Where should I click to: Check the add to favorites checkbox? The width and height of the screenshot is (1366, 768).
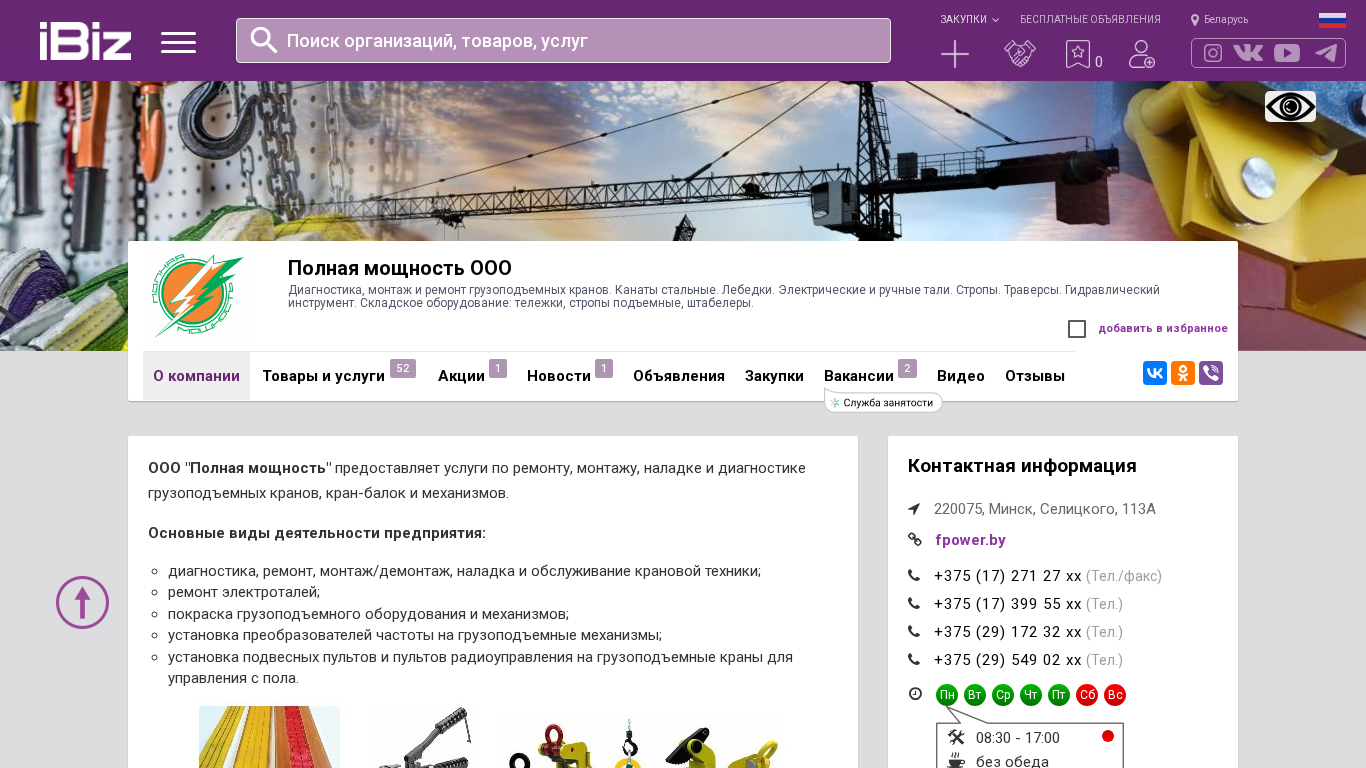click(1077, 329)
